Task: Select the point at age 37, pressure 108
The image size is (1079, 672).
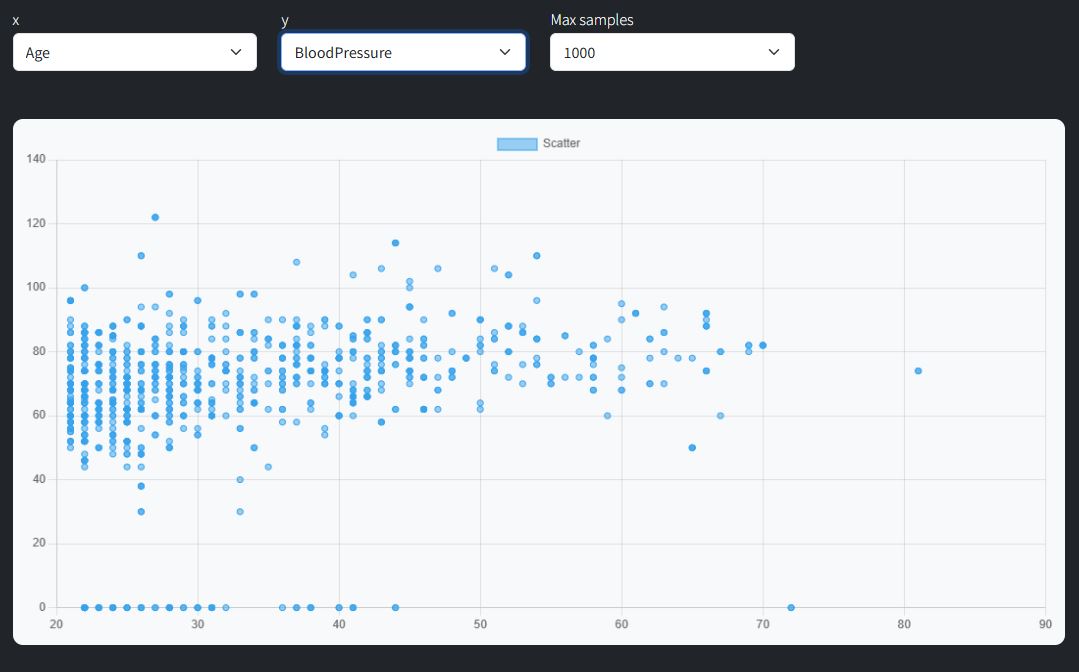Action: click(296, 262)
